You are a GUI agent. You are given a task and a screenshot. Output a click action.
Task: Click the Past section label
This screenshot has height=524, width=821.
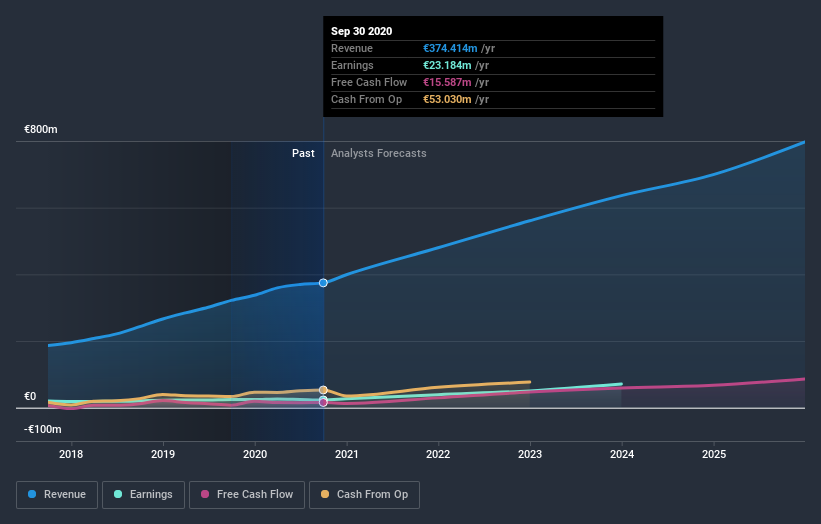pos(303,153)
